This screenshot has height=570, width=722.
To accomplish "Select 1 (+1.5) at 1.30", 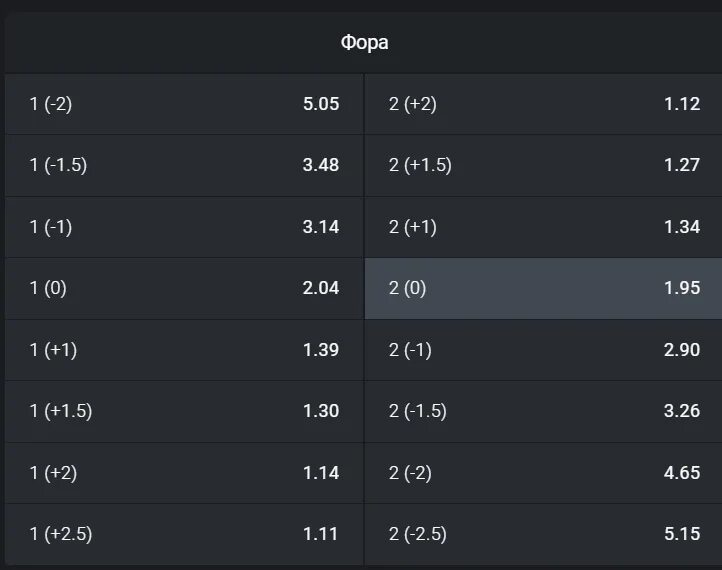I will tap(184, 411).
